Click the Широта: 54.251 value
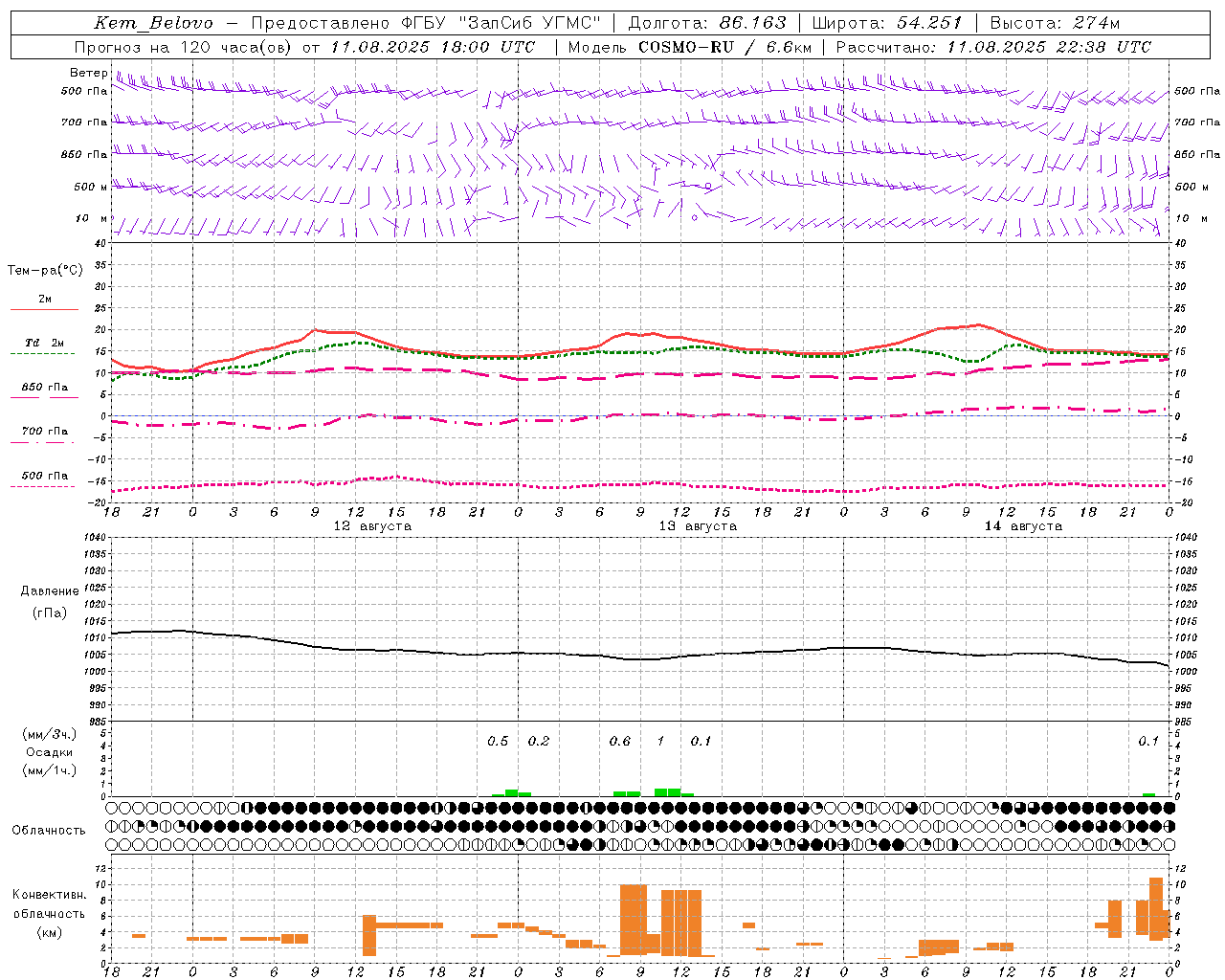The width and height of the screenshot is (1225, 980). (x=886, y=23)
